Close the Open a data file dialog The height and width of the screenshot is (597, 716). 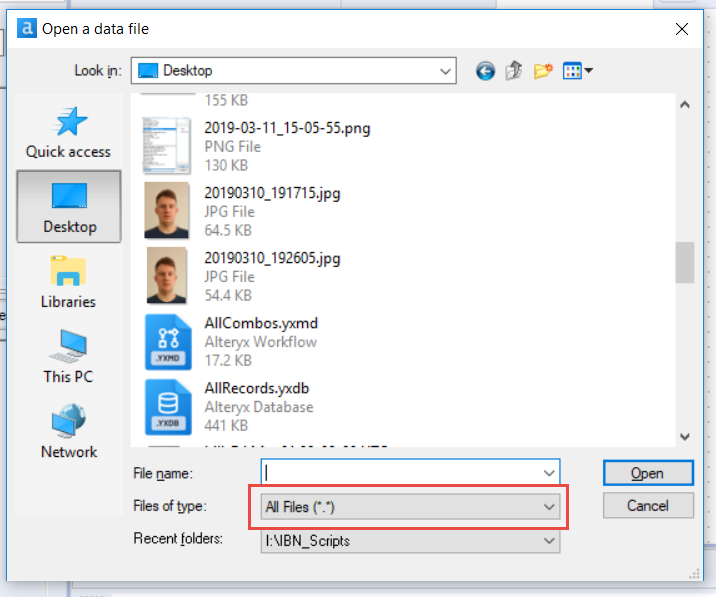coord(682,29)
